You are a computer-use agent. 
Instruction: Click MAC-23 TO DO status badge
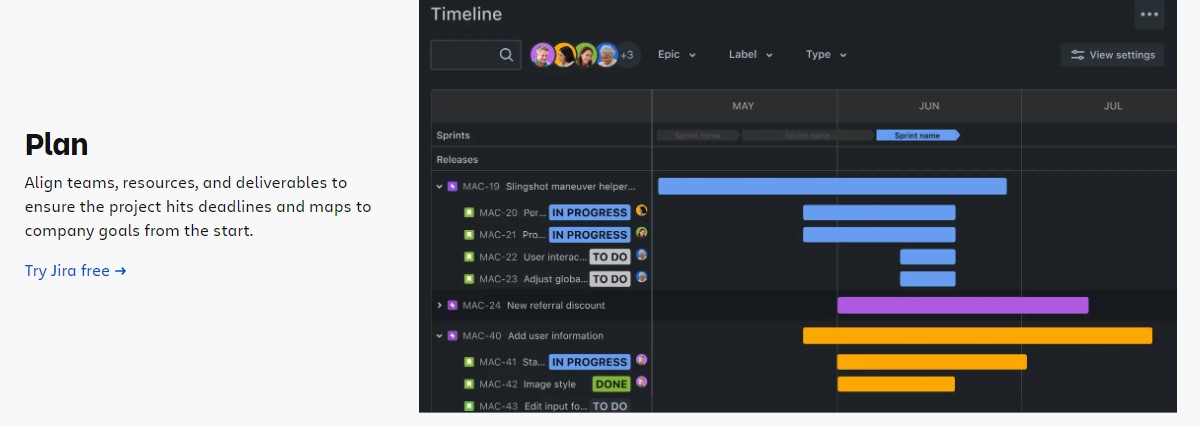coord(610,279)
